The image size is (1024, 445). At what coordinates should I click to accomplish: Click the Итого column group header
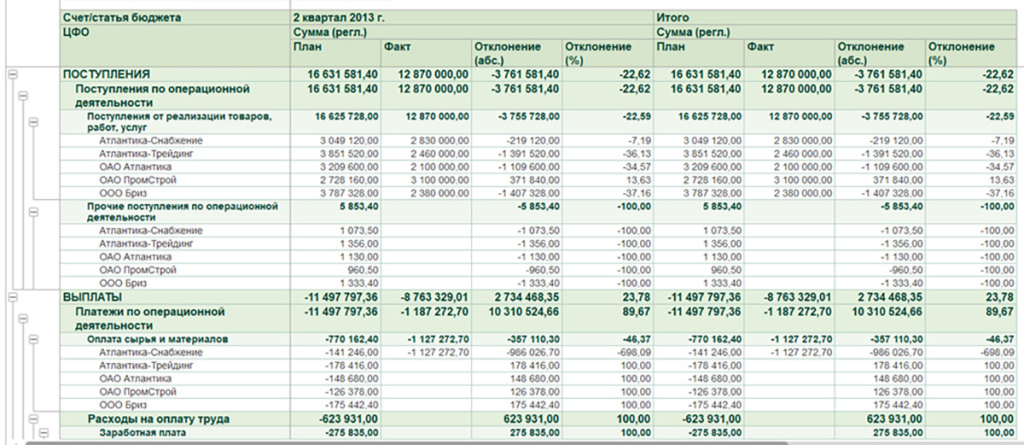(671, 18)
